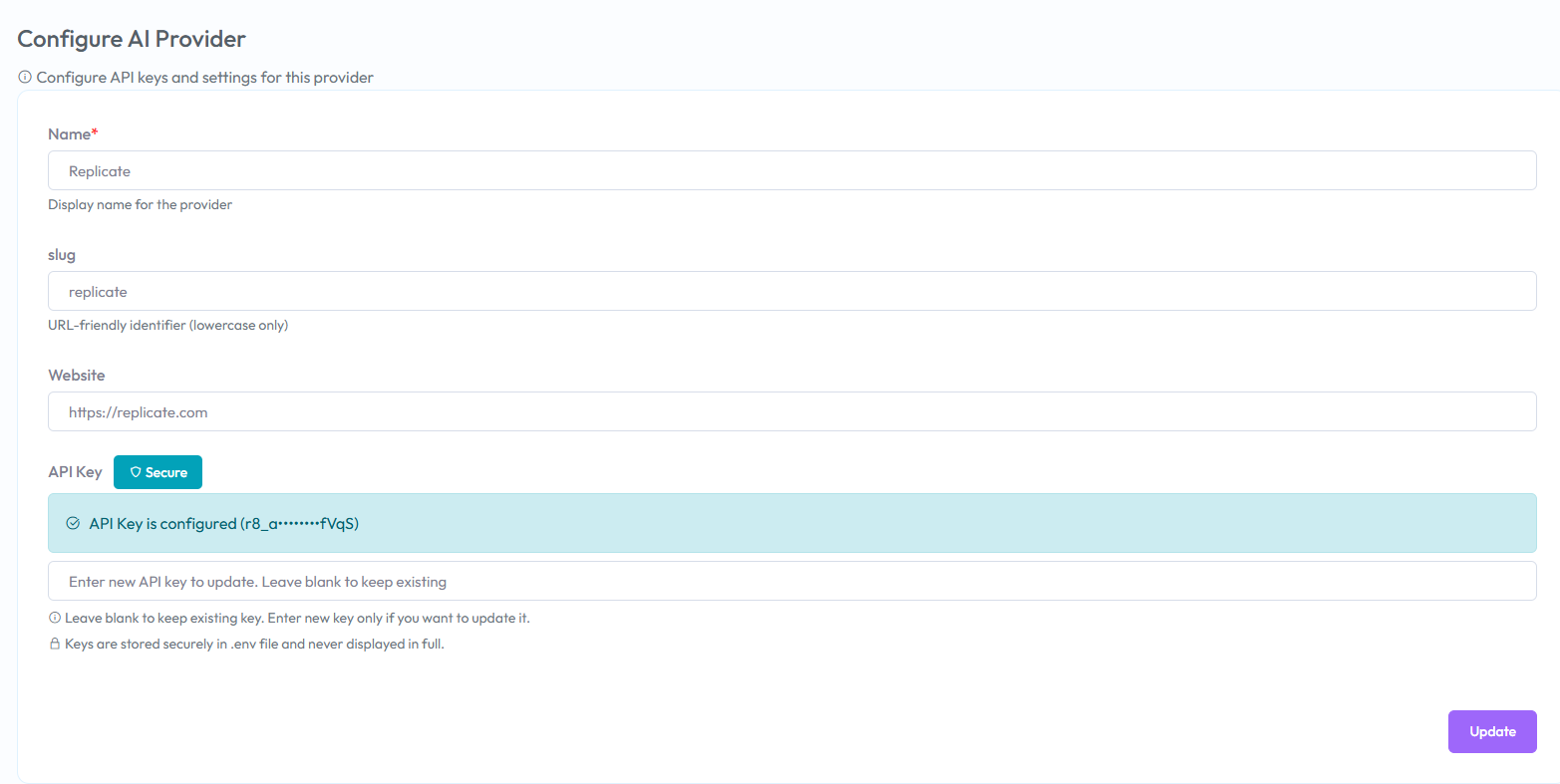
Task: Click the info icon beside Configure API keys
Action: (25, 77)
